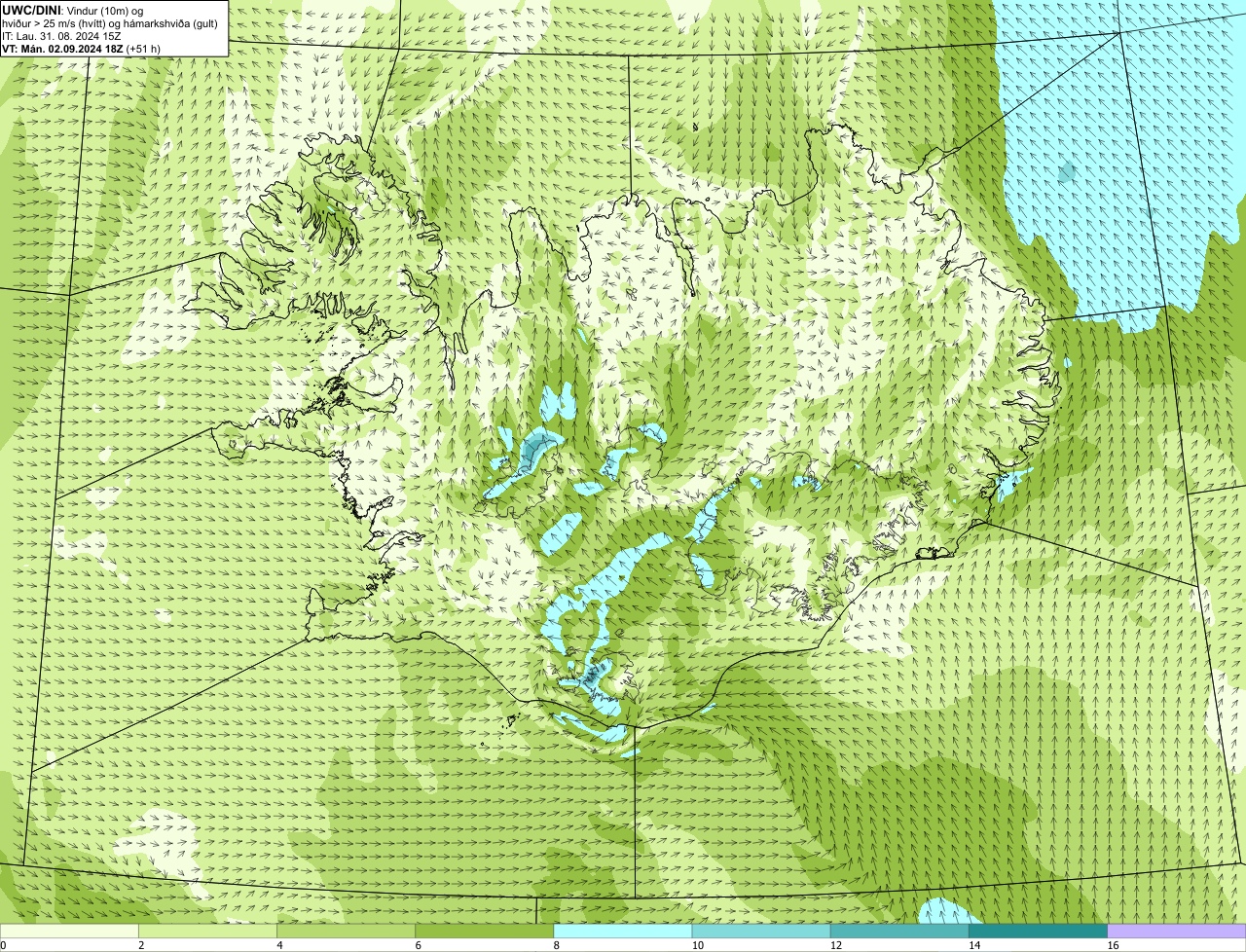Viewport: 1246px width, 952px height.
Task: Click the 'UWC/DINI: Vindur (10m) og' title line
Action: (x=73, y=10)
